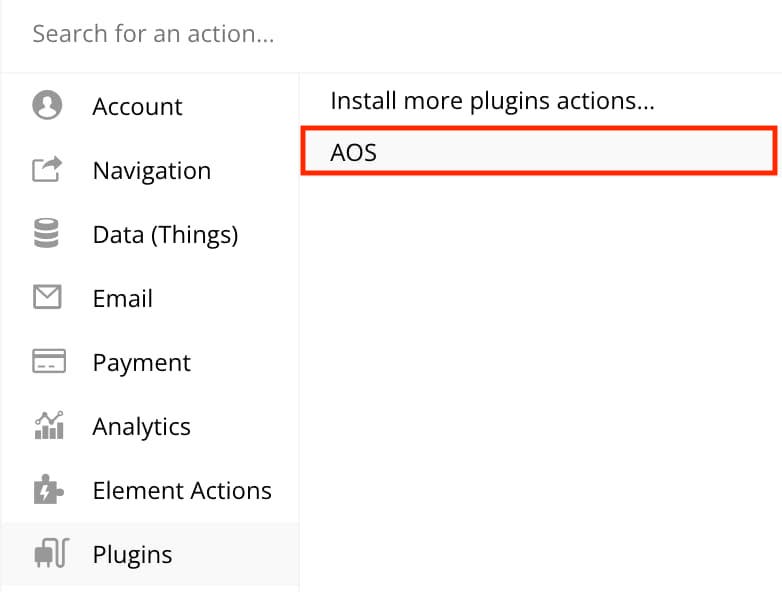
Task: Choose the AOS plugin action
Action: coord(539,151)
